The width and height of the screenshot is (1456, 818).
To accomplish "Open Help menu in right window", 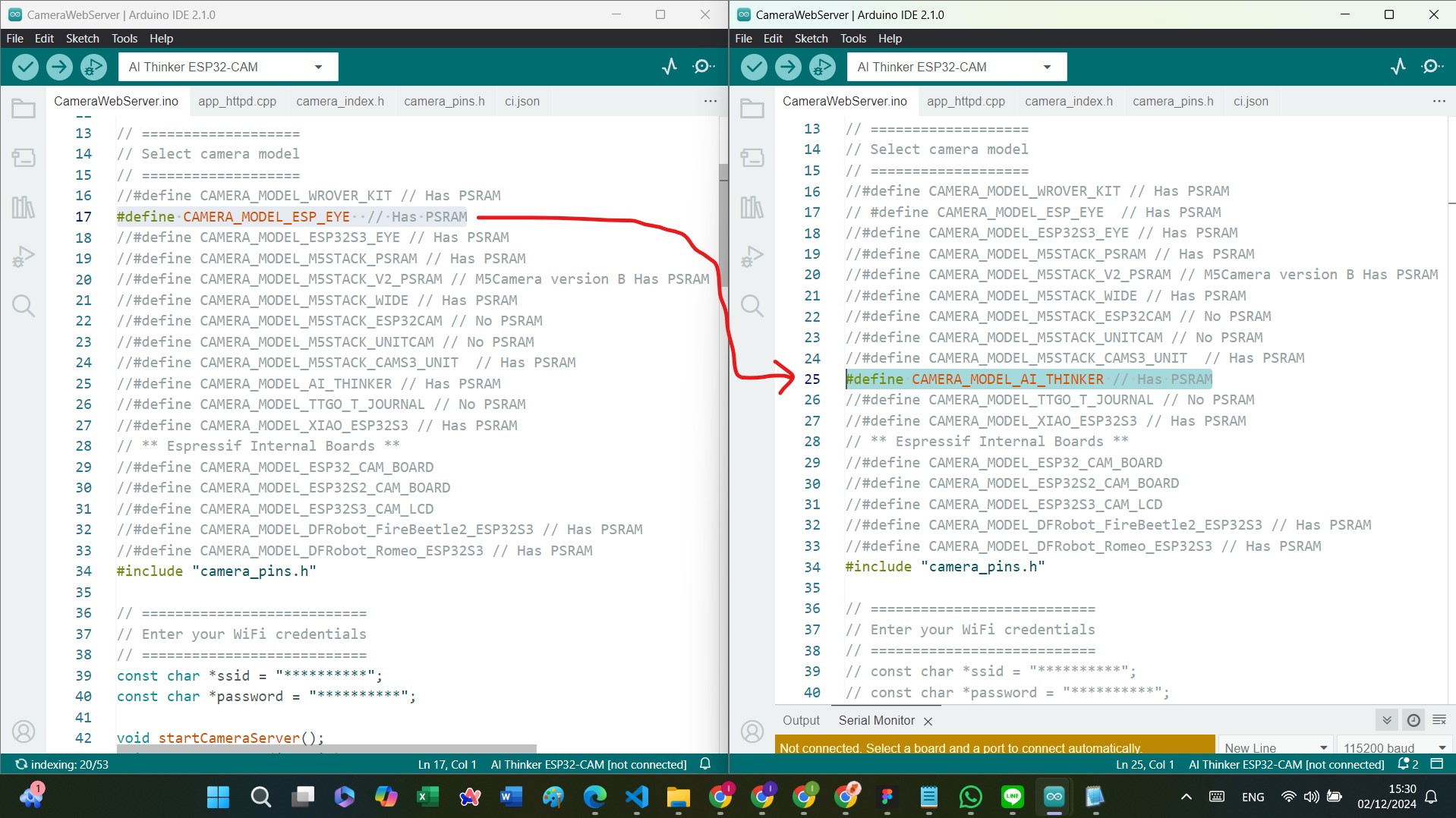I will (x=890, y=38).
